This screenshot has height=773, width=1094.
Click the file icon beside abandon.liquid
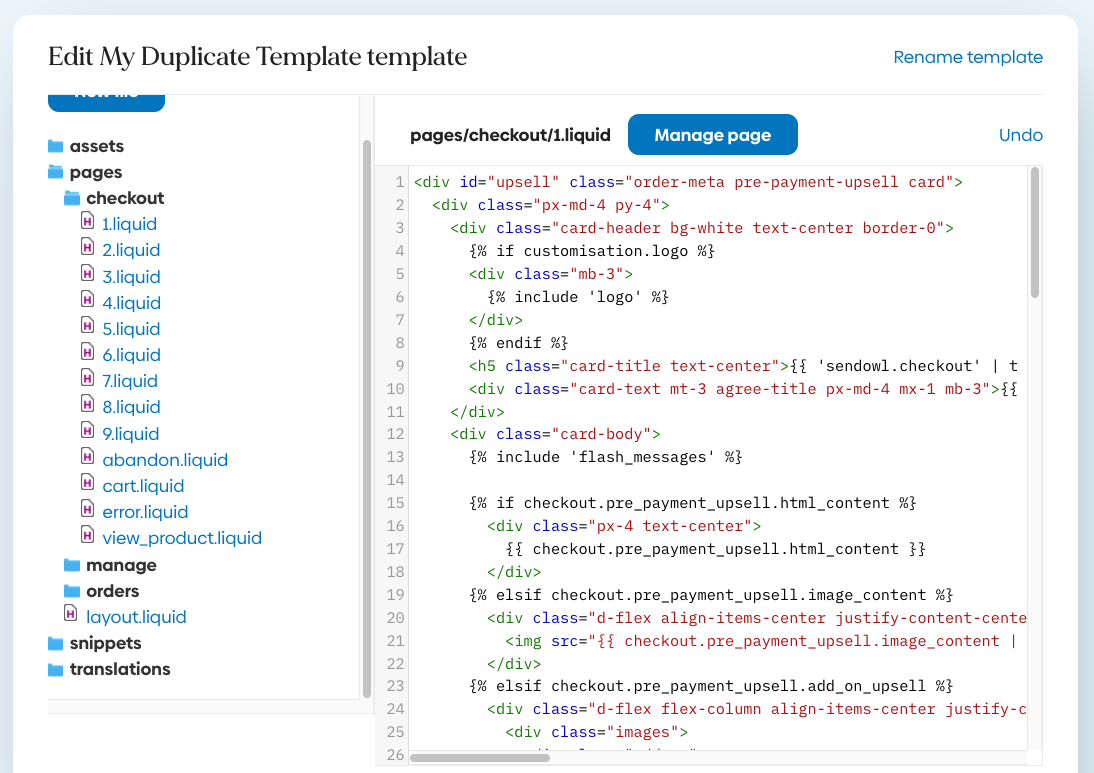pyautogui.click(x=87, y=457)
